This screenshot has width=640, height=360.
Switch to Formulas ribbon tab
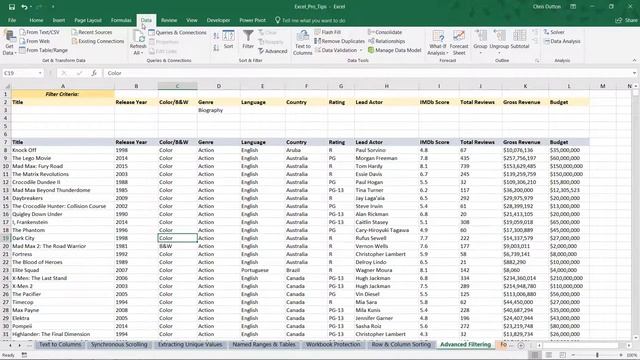click(121, 20)
